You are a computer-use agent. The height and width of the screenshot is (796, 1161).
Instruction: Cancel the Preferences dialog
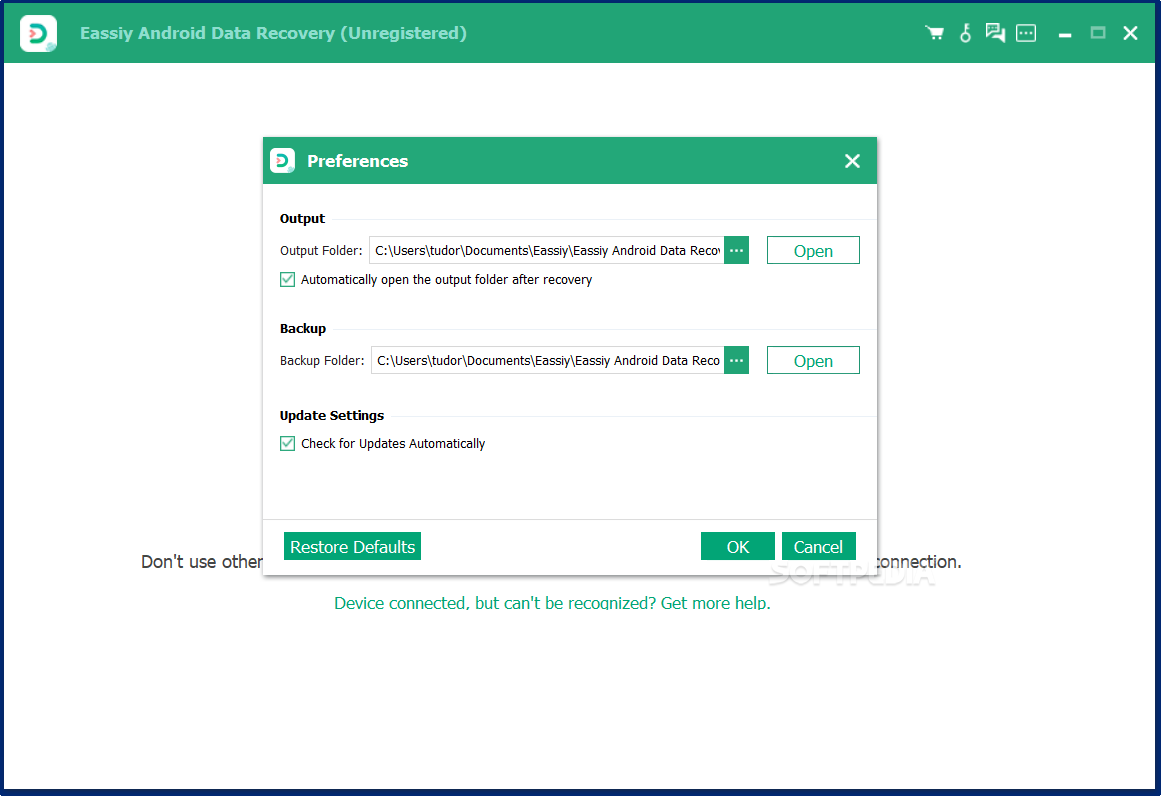pyautogui.click(x=818, y=546)
